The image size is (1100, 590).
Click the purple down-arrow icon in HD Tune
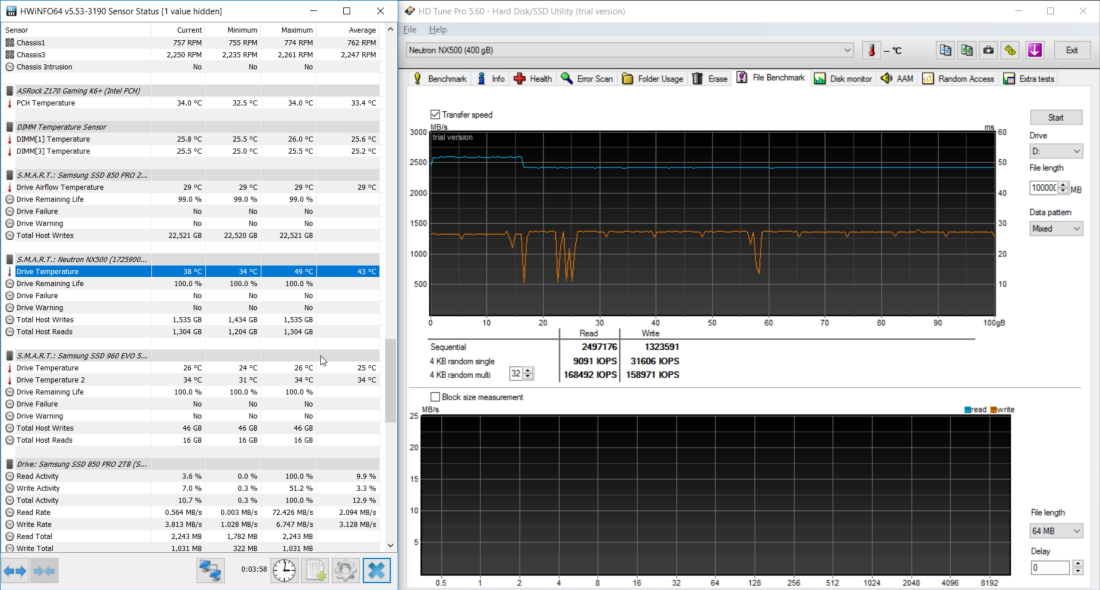tap(1035, 50)
